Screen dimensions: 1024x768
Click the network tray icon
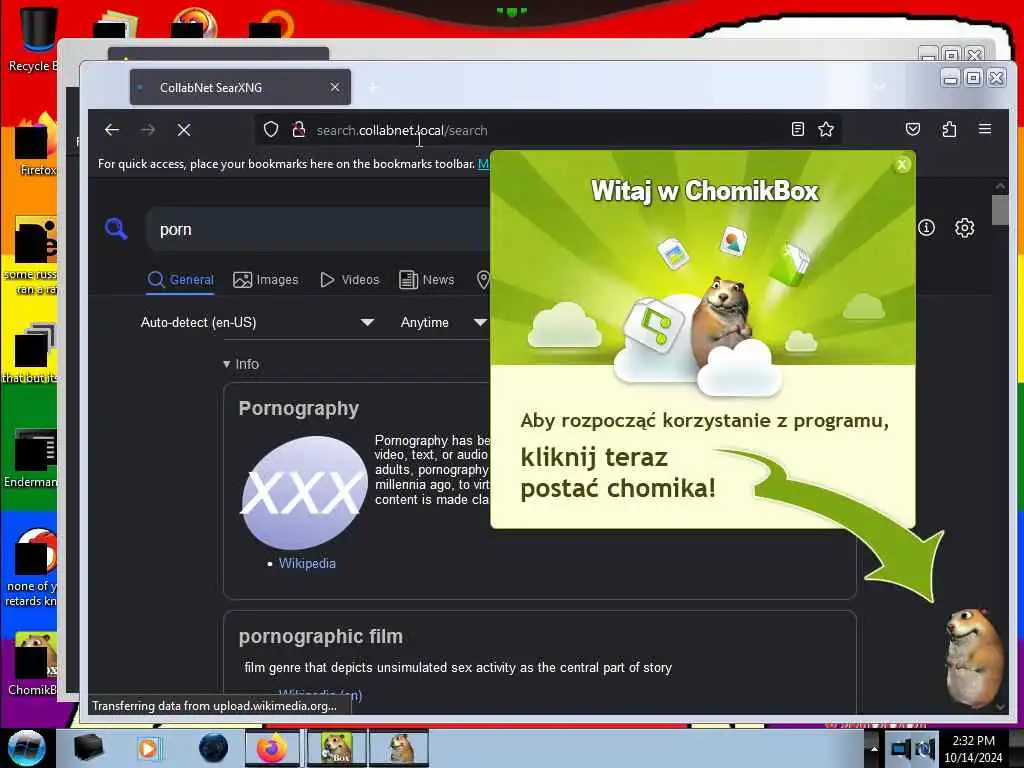901,748
